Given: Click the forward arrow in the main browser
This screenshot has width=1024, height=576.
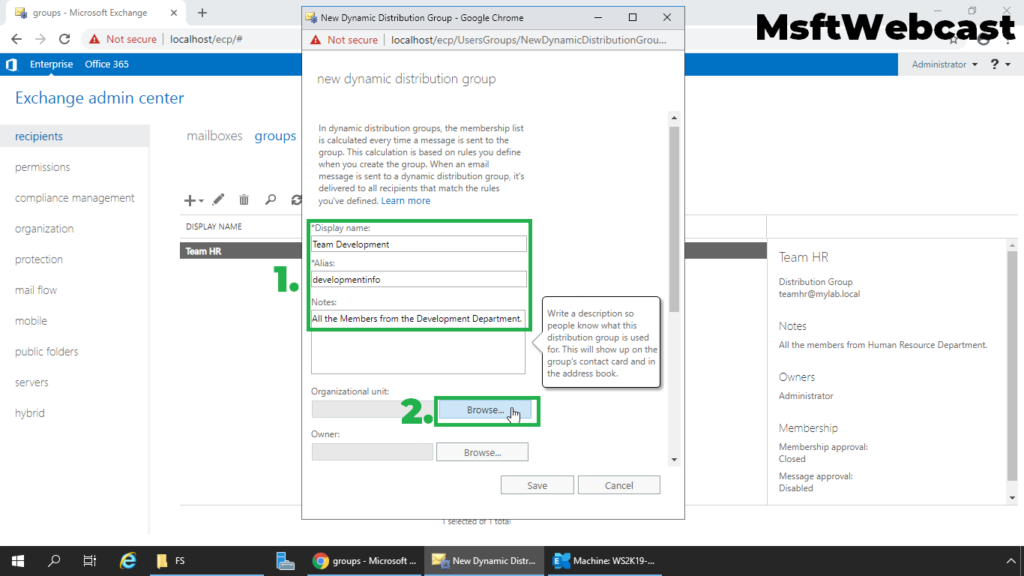Looking at the screenshot, I should pyautogui.click(x=40, y=39).
